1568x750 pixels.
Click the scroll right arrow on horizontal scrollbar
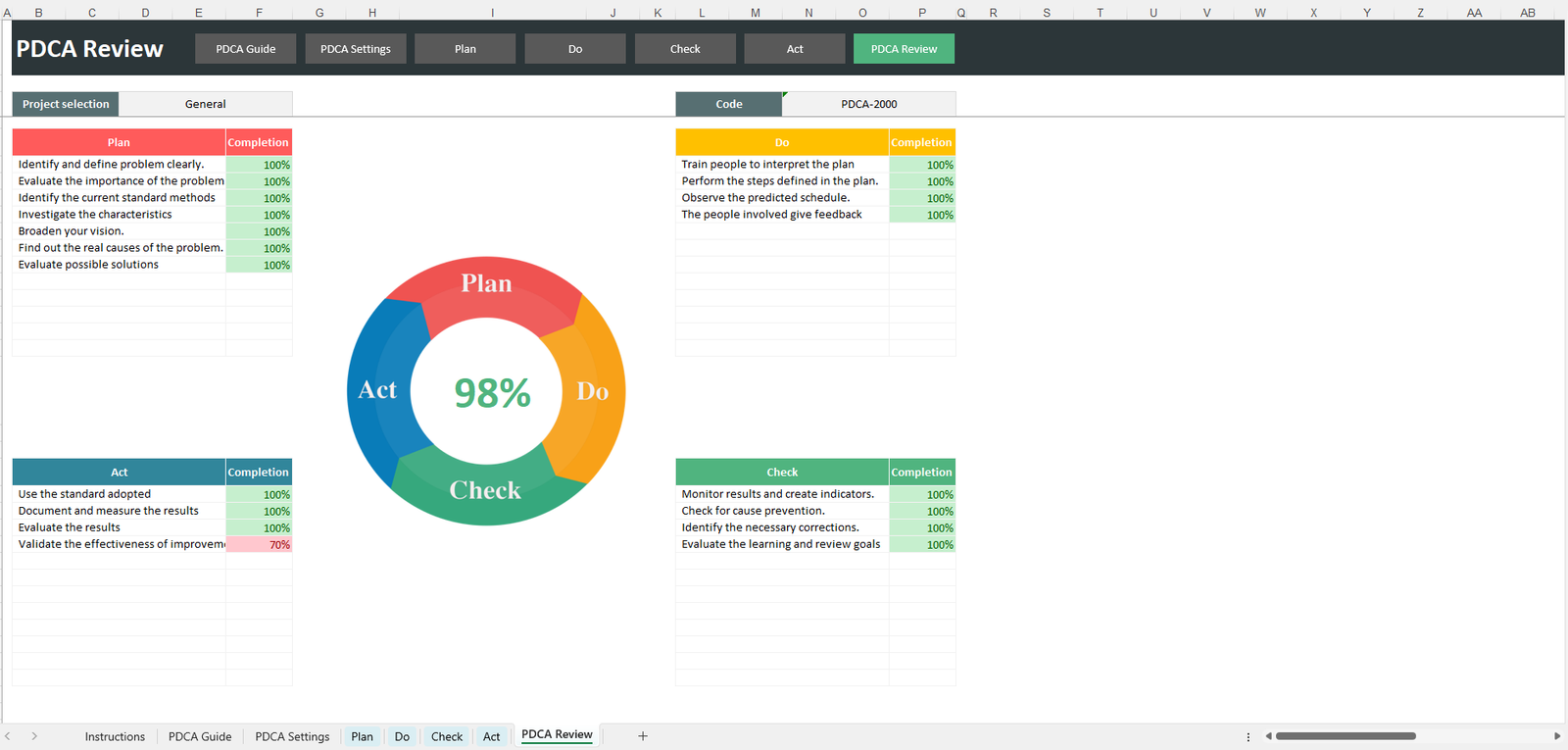(x=1556, y=736)
